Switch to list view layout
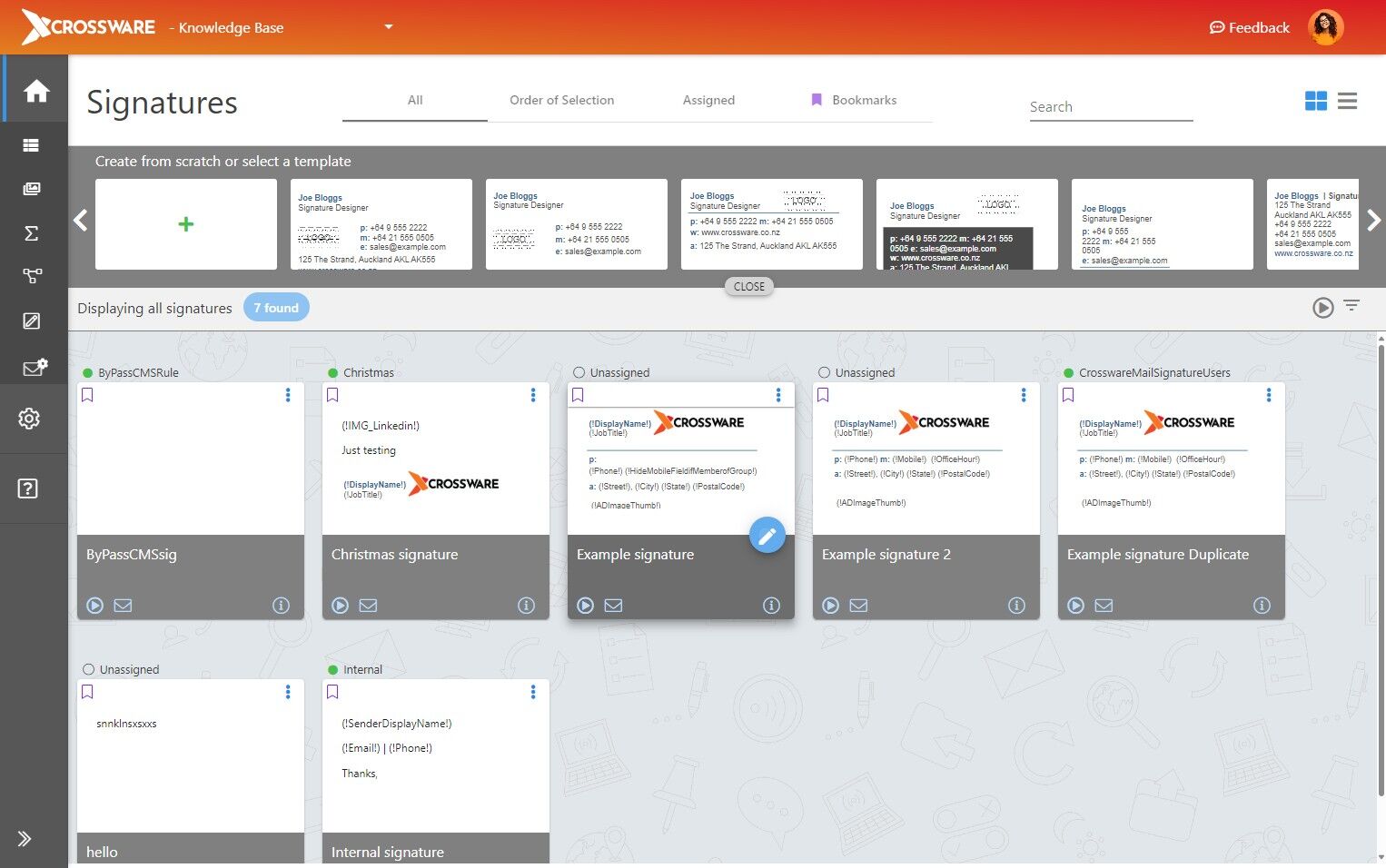This screenshot has width=1386, height=868. coord(1348,101)
